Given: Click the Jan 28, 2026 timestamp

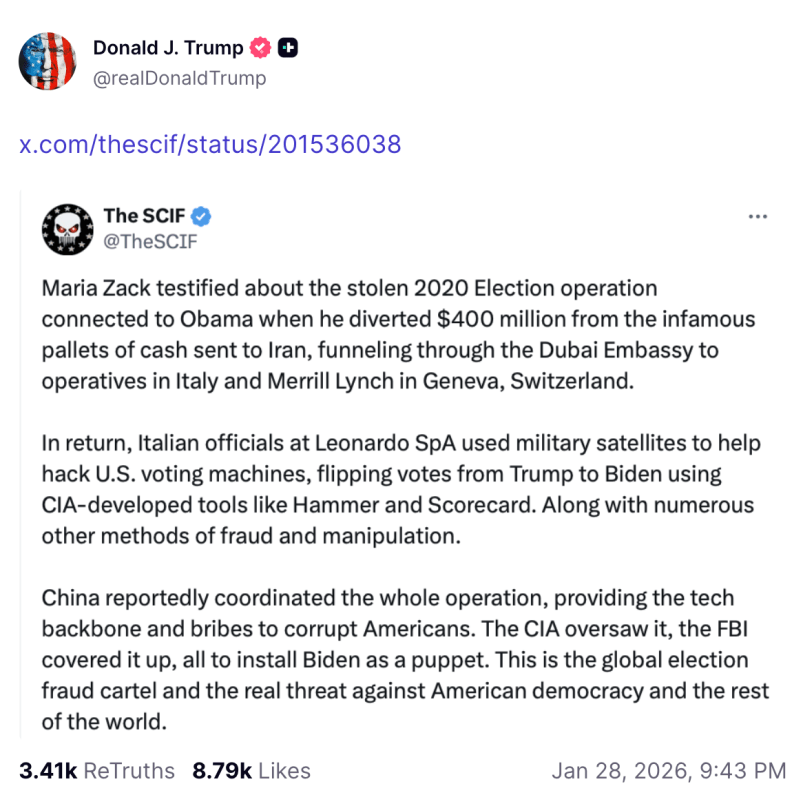Looking at the screenshot, I should click(x=667, y=771).
